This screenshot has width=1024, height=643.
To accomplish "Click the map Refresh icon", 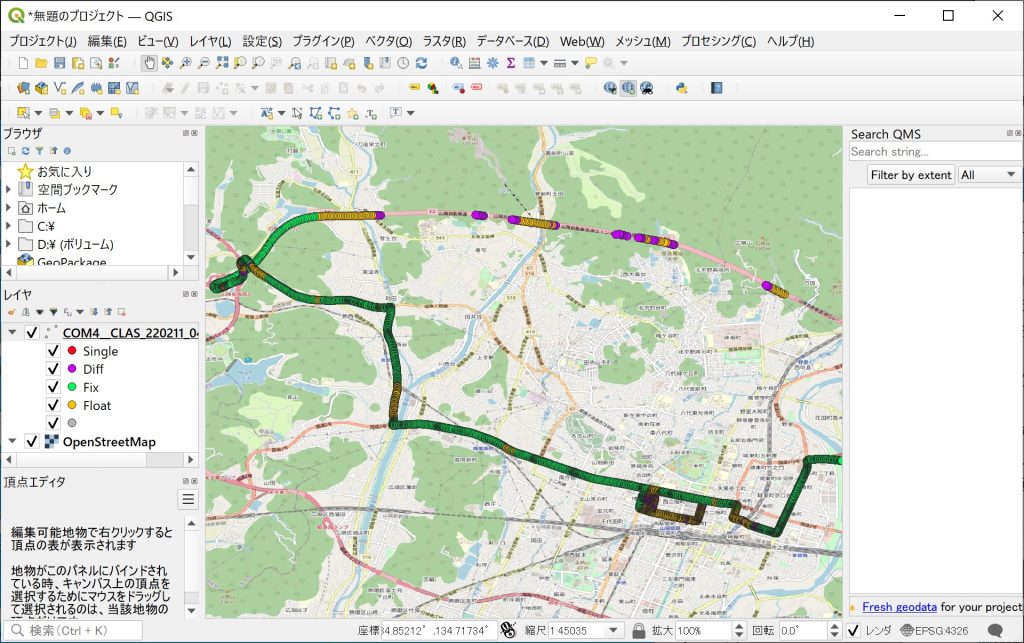I will pos(423,63).
